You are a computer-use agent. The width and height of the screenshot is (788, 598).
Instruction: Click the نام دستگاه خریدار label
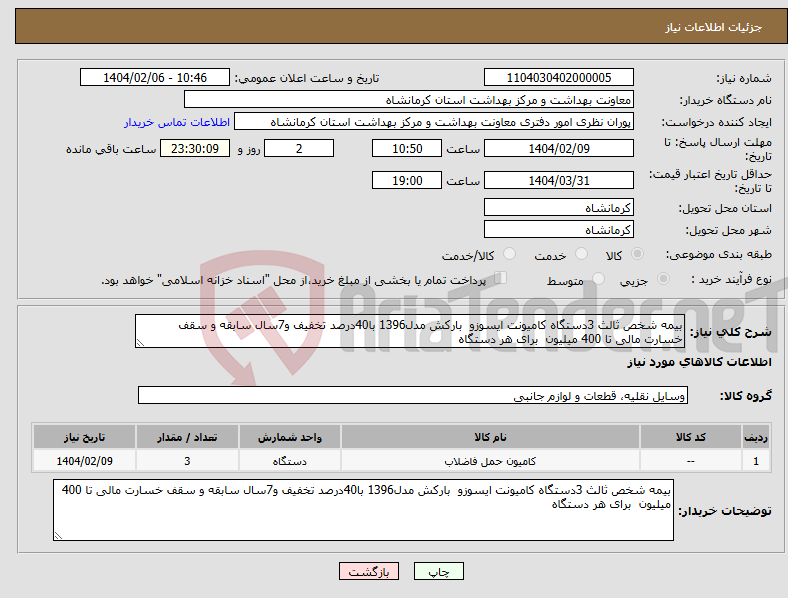(x=726, y=101)
